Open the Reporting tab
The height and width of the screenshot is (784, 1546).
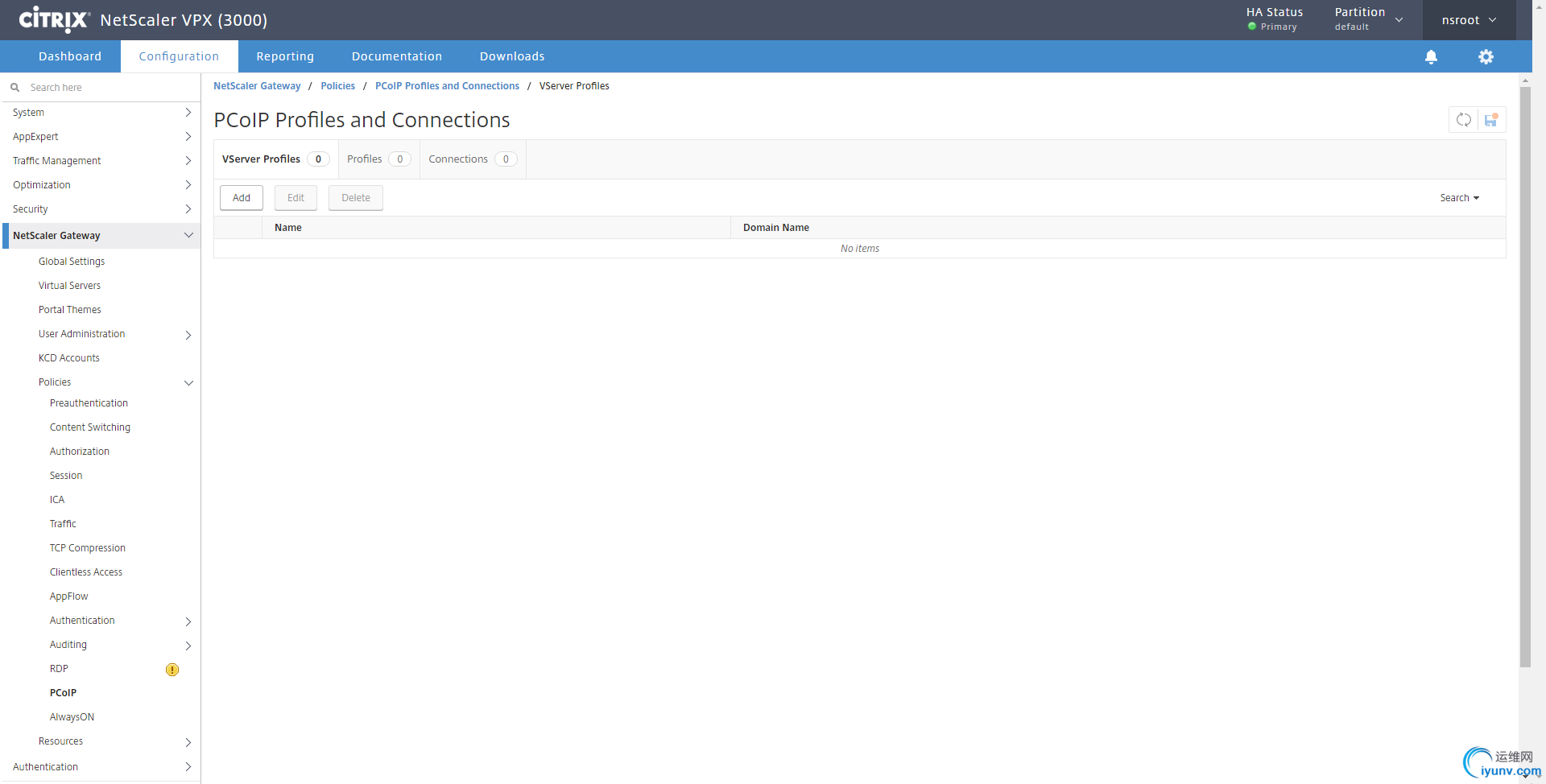coord(285,56)
